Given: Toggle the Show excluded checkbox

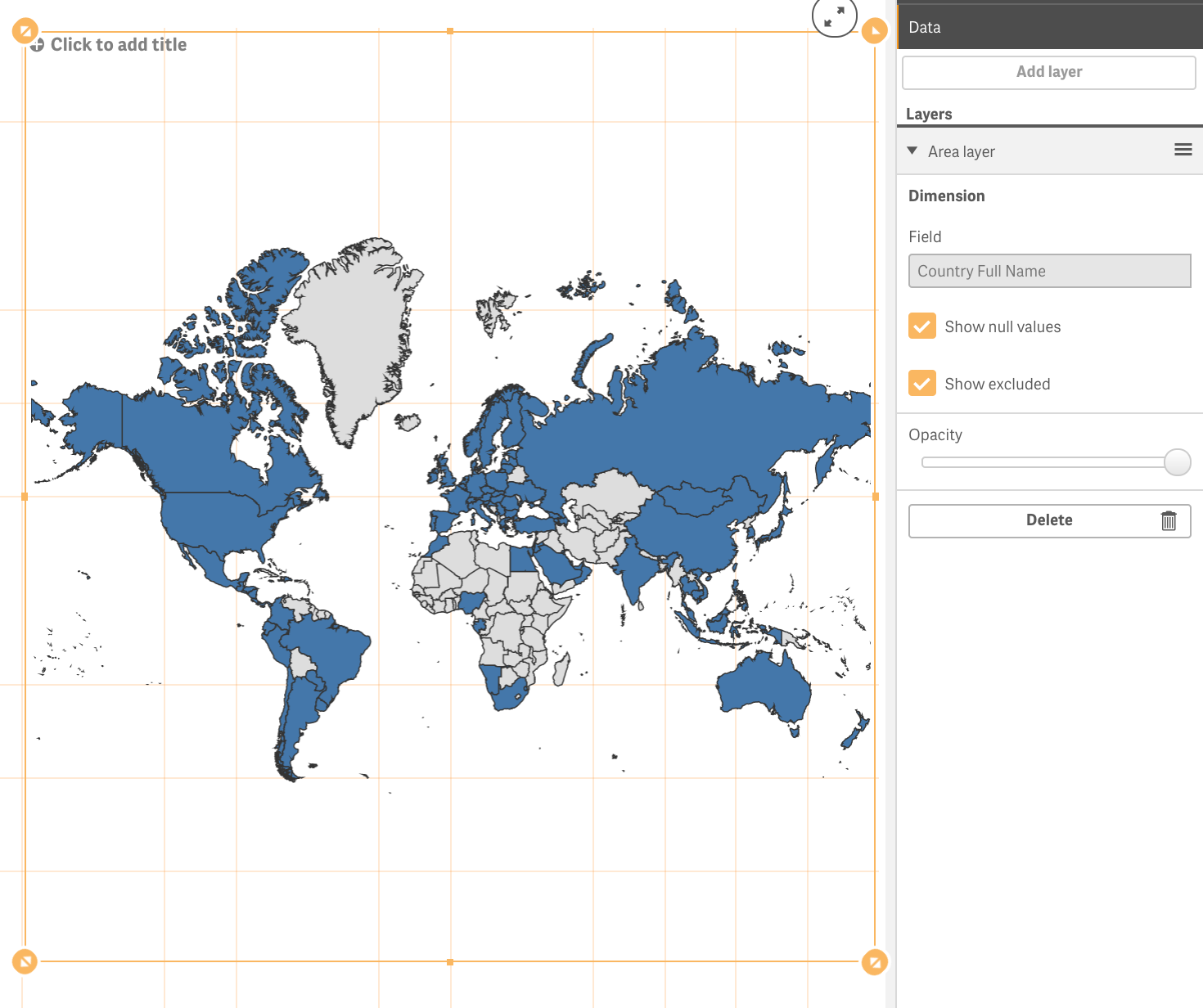Looking at the screenshot, I should pos(922,383).
